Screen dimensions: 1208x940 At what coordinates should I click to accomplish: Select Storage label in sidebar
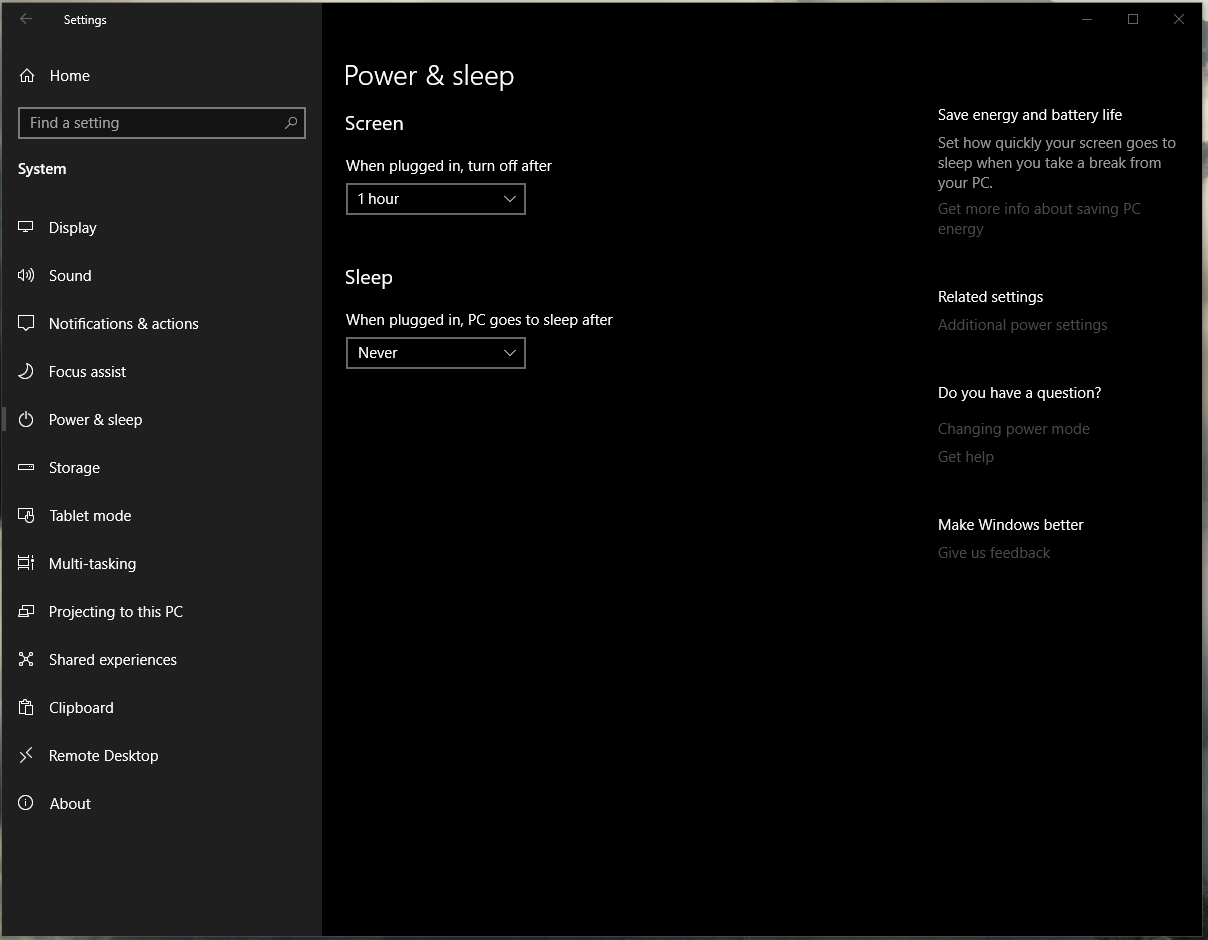[x=75, y=468]
